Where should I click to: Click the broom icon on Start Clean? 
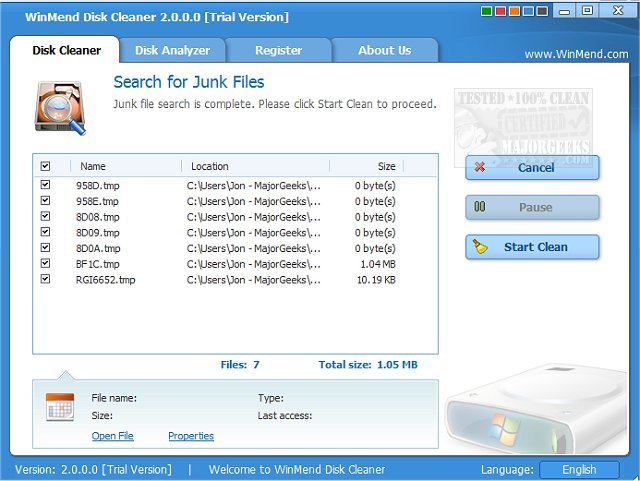click(480, 246)
